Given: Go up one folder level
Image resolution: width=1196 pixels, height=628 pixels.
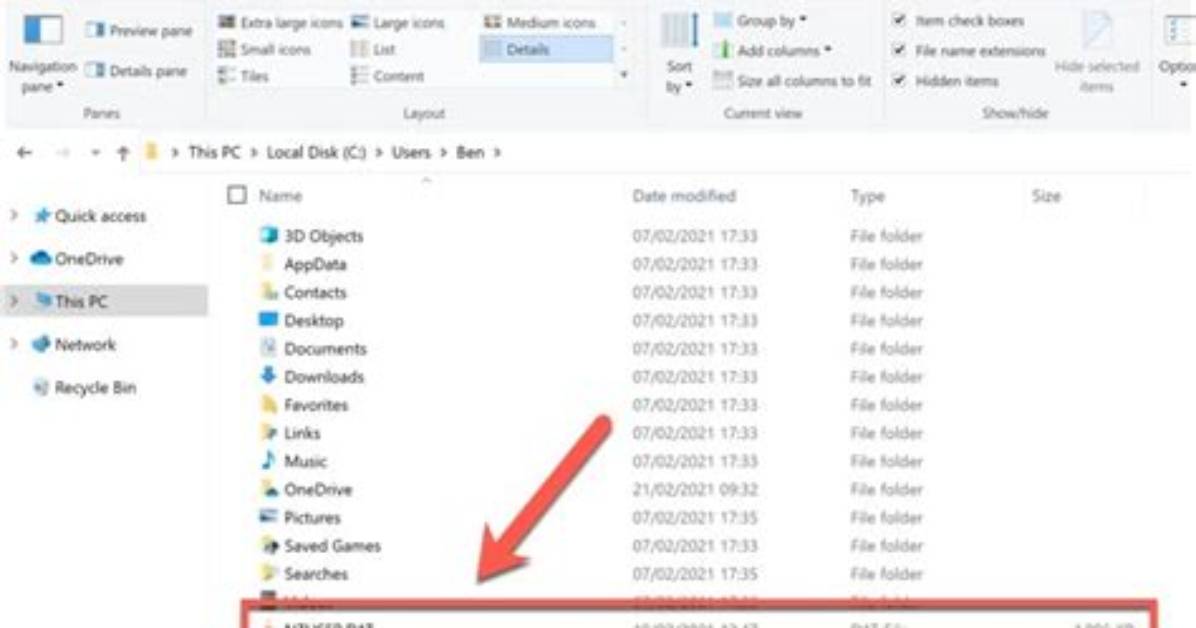Looking at the screenshot, I should point(123,153).
